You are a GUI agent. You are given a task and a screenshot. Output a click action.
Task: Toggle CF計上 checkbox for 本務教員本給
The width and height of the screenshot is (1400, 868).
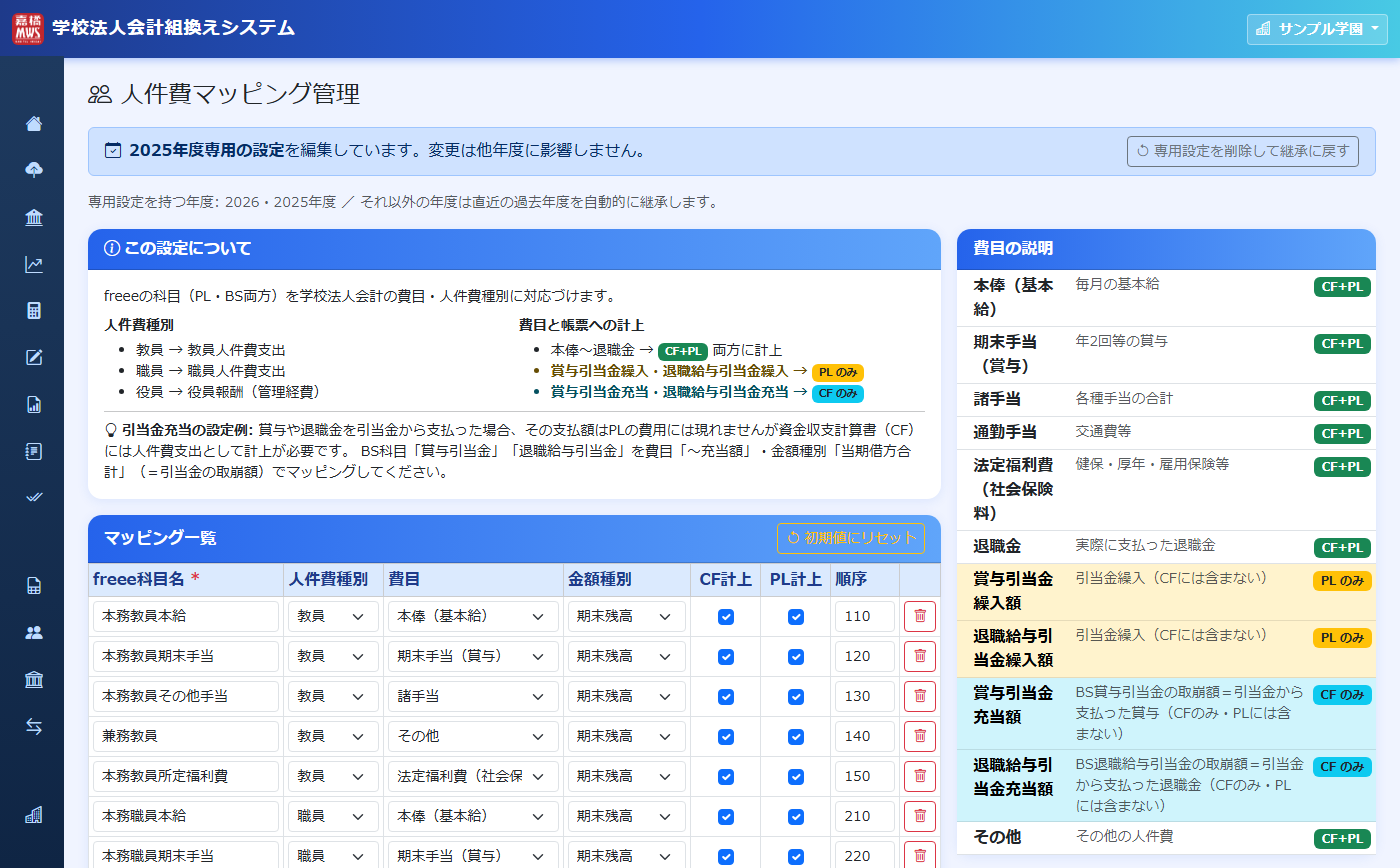[726, 617]
